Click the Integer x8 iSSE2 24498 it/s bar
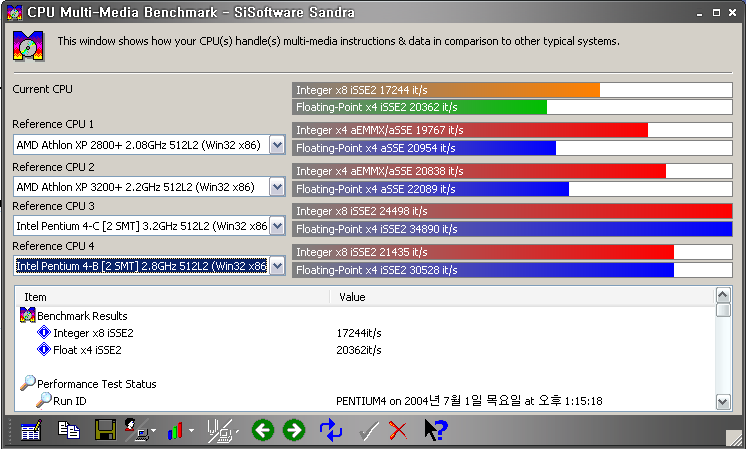 512,211
